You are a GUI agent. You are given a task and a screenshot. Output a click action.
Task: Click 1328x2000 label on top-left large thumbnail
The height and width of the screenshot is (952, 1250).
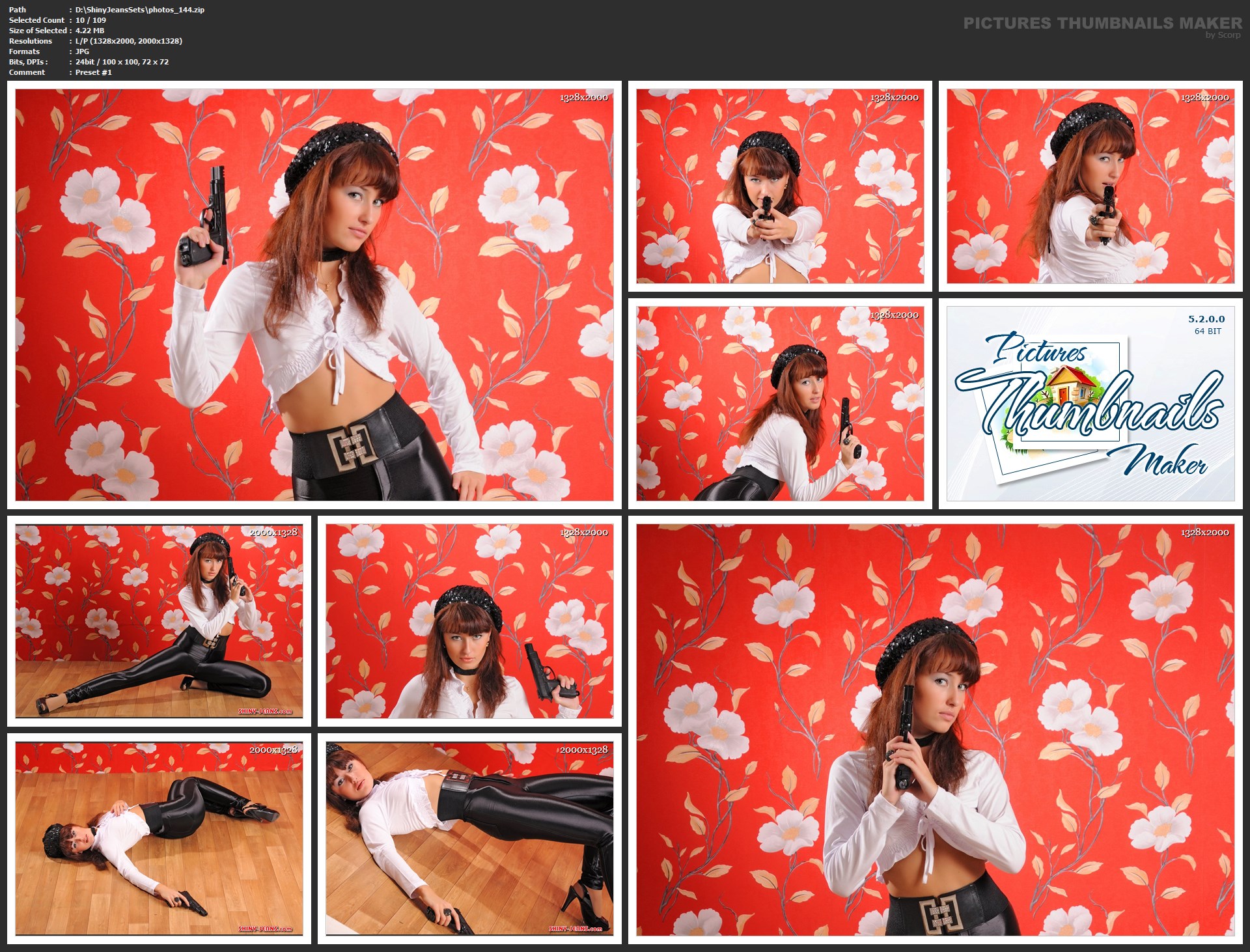tap(584, 98)
